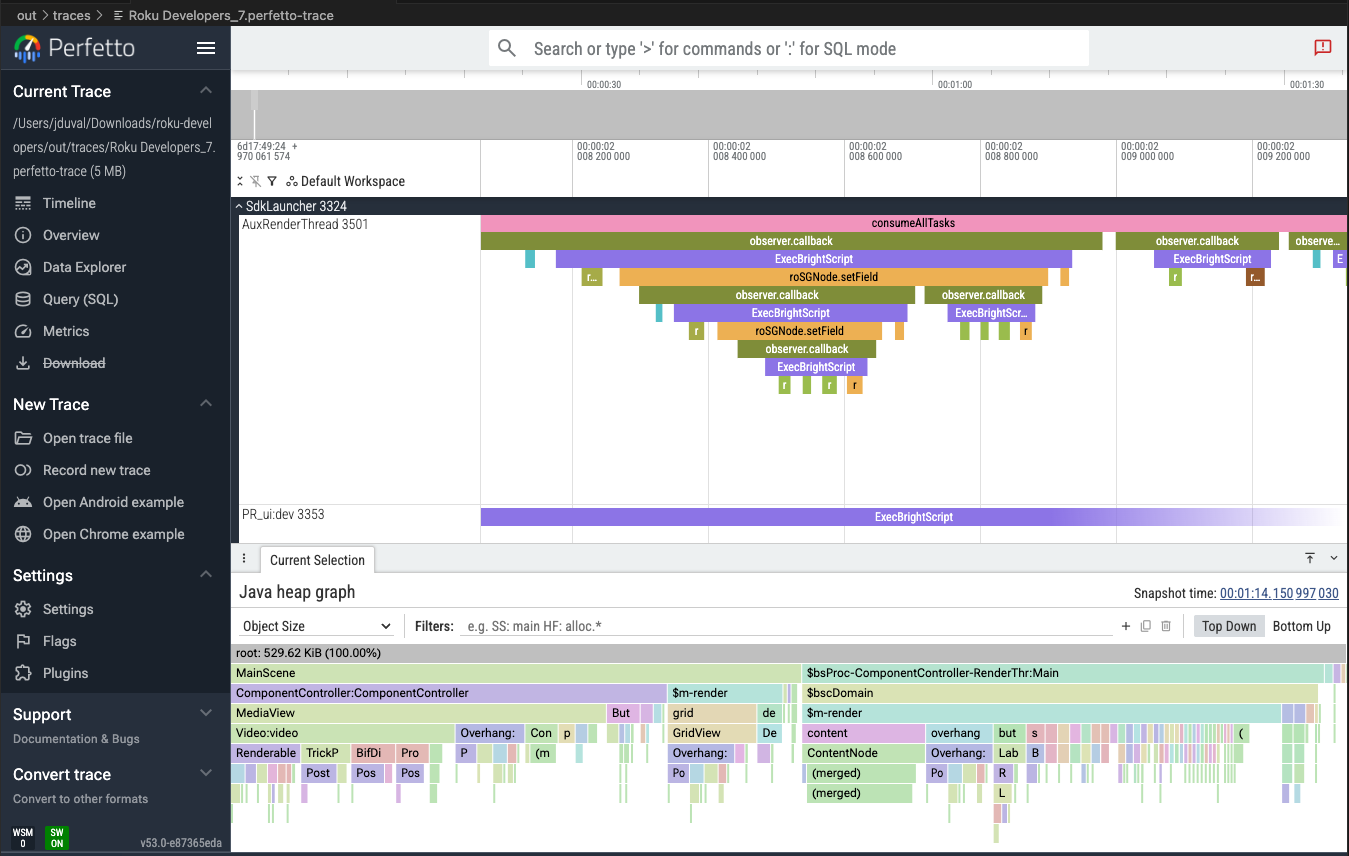Viewport: 1349px width, 856px height.
Task: Open the Perfetto hamburger menu
Action: (x=206, y=48)
